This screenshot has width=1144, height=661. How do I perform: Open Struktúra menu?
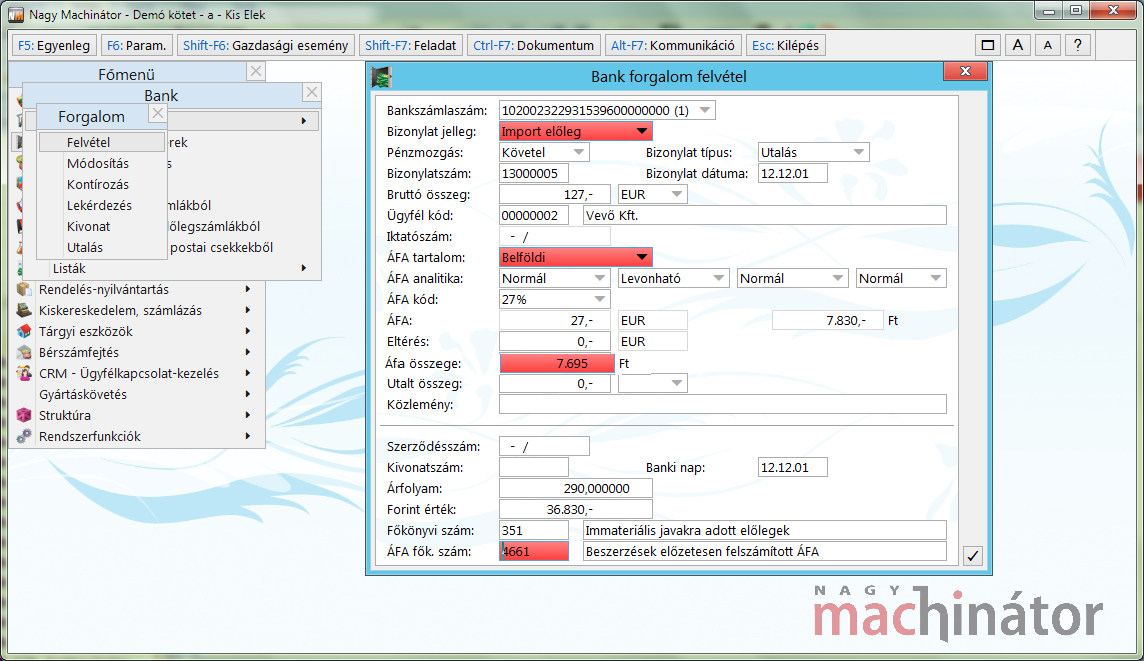click(138, 416)
